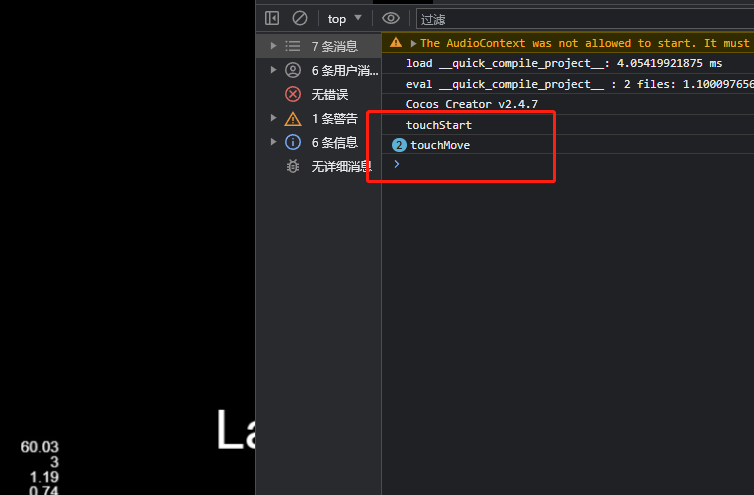Image resolution: width=754 pixels, height=495 pixels.
Task: Open the top context dropdown
Action: 344,19
